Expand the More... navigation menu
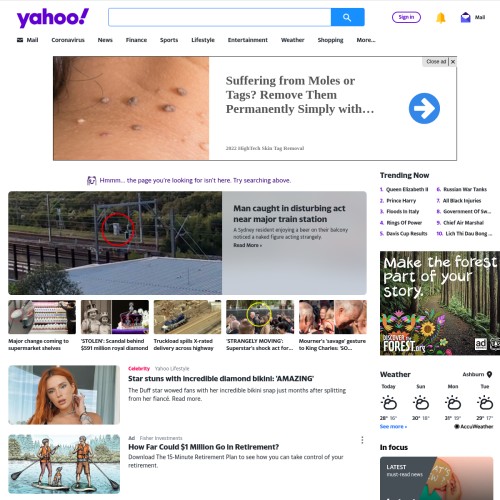The height and width of the screenshot is (500, 500). (366, 40)
